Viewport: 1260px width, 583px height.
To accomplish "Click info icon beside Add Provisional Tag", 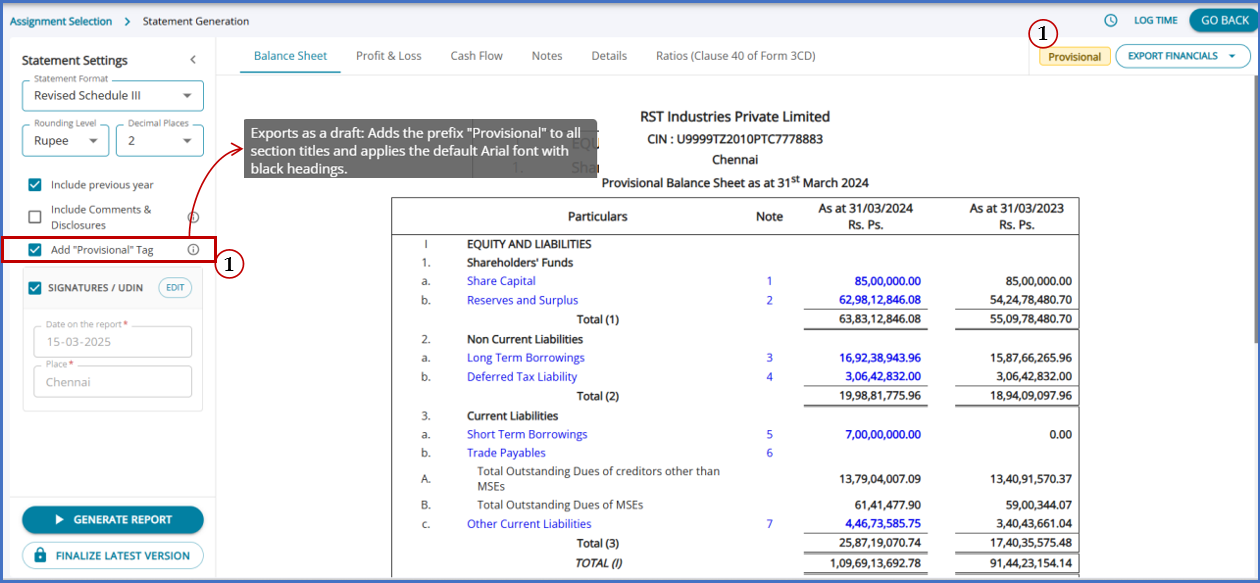I will pos(193,250).
